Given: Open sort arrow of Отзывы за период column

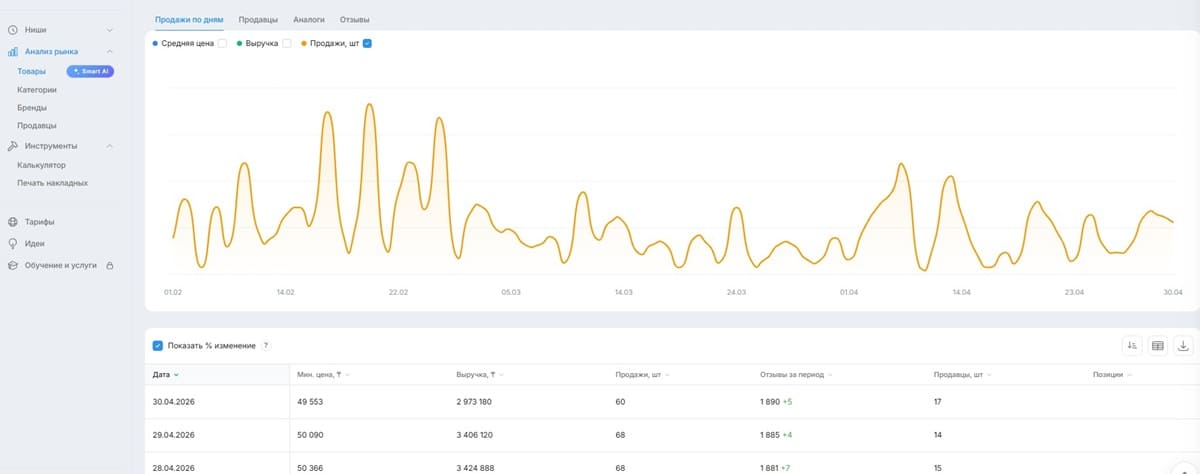Looking at the screenshot, I should pyautogui.click(x=830, y=375).
